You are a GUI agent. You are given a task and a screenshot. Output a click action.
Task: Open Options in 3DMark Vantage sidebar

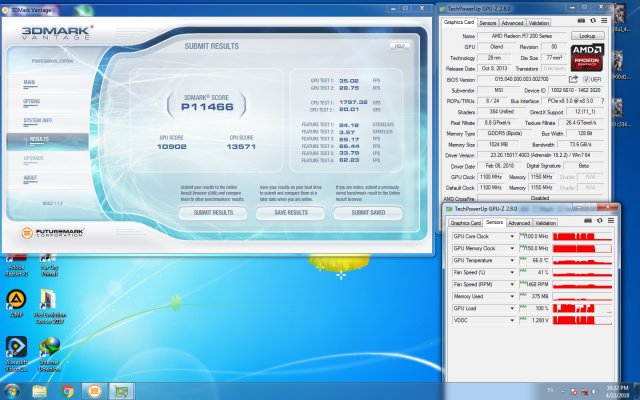pyautogui.click(x=32, y=101)
